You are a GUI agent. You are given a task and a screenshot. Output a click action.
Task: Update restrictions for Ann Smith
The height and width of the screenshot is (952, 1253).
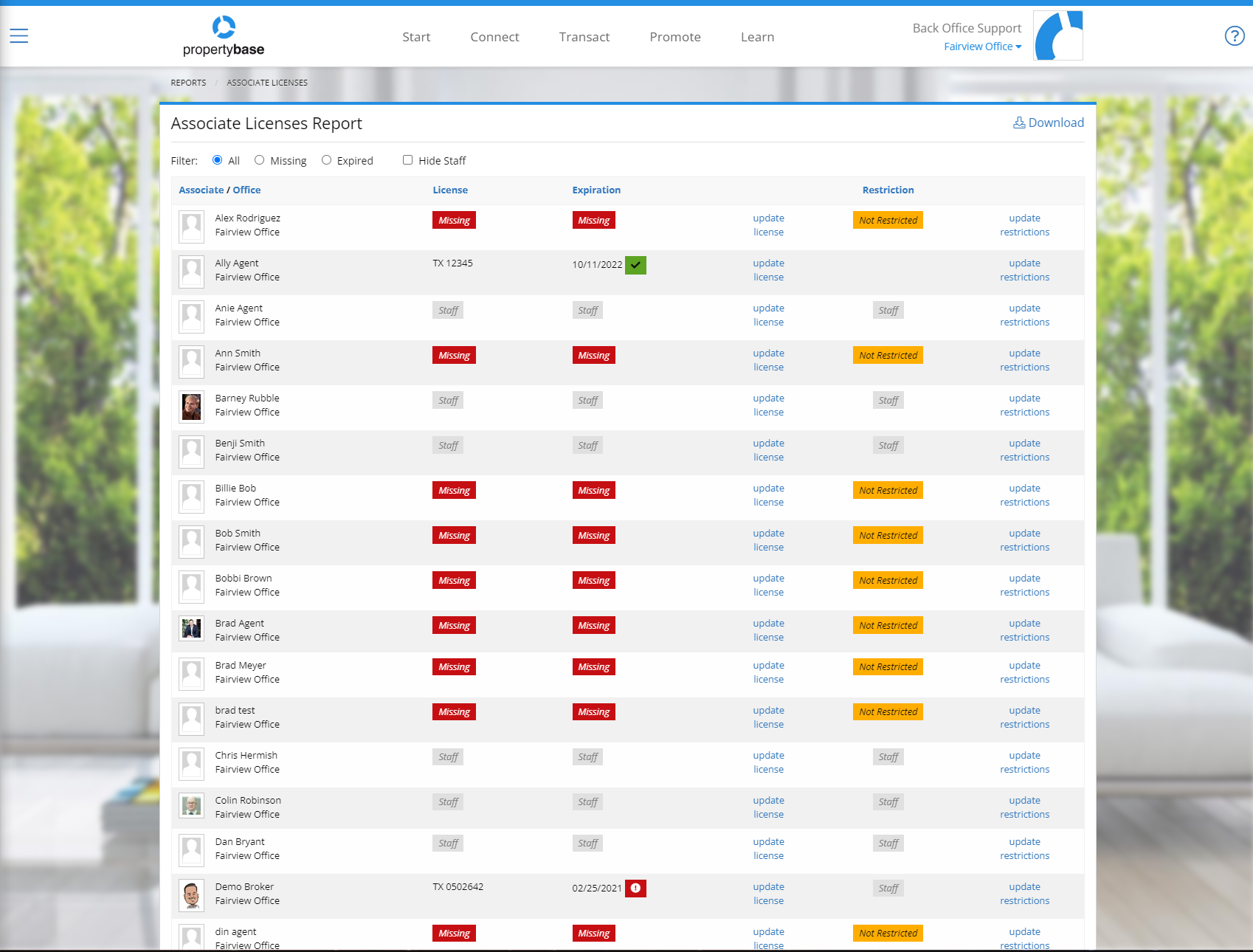1024,360
